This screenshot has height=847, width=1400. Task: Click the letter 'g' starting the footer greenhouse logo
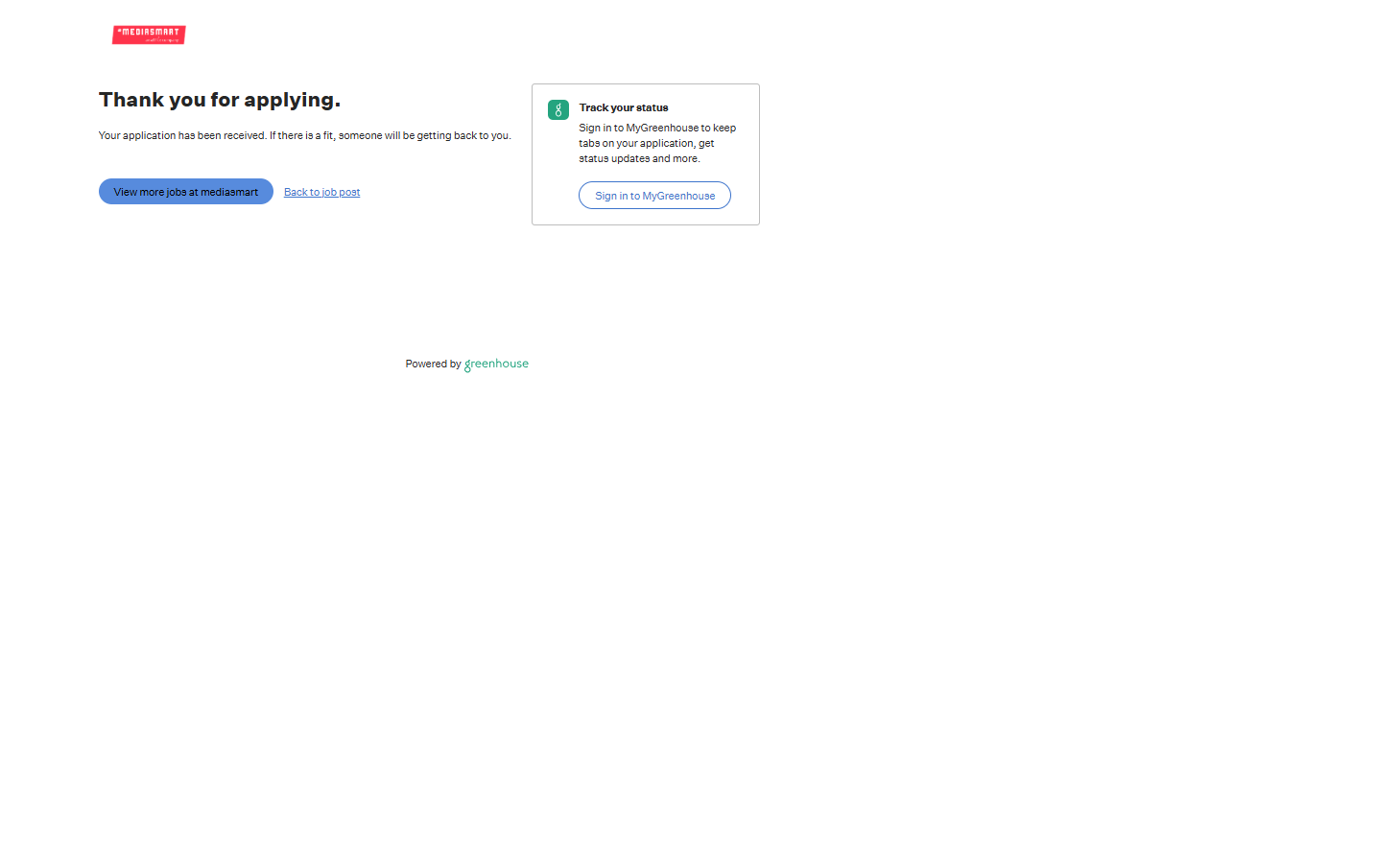[x=467, y=365]
